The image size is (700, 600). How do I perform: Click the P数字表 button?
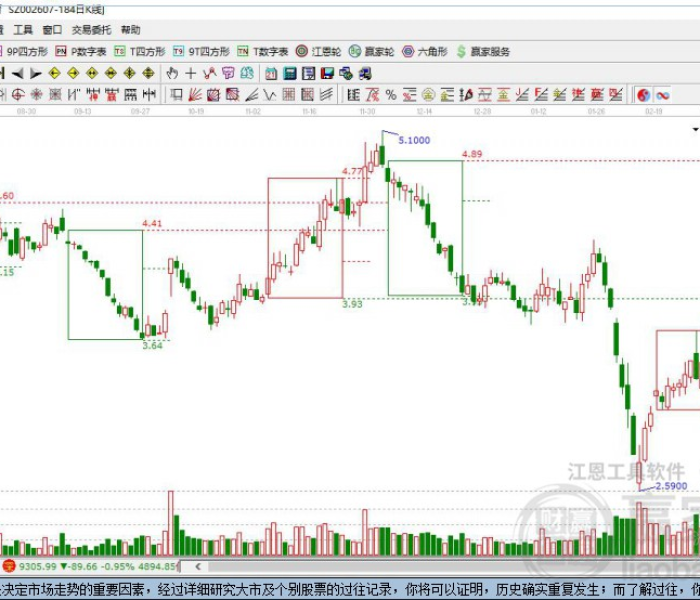[x=81, y=51]
